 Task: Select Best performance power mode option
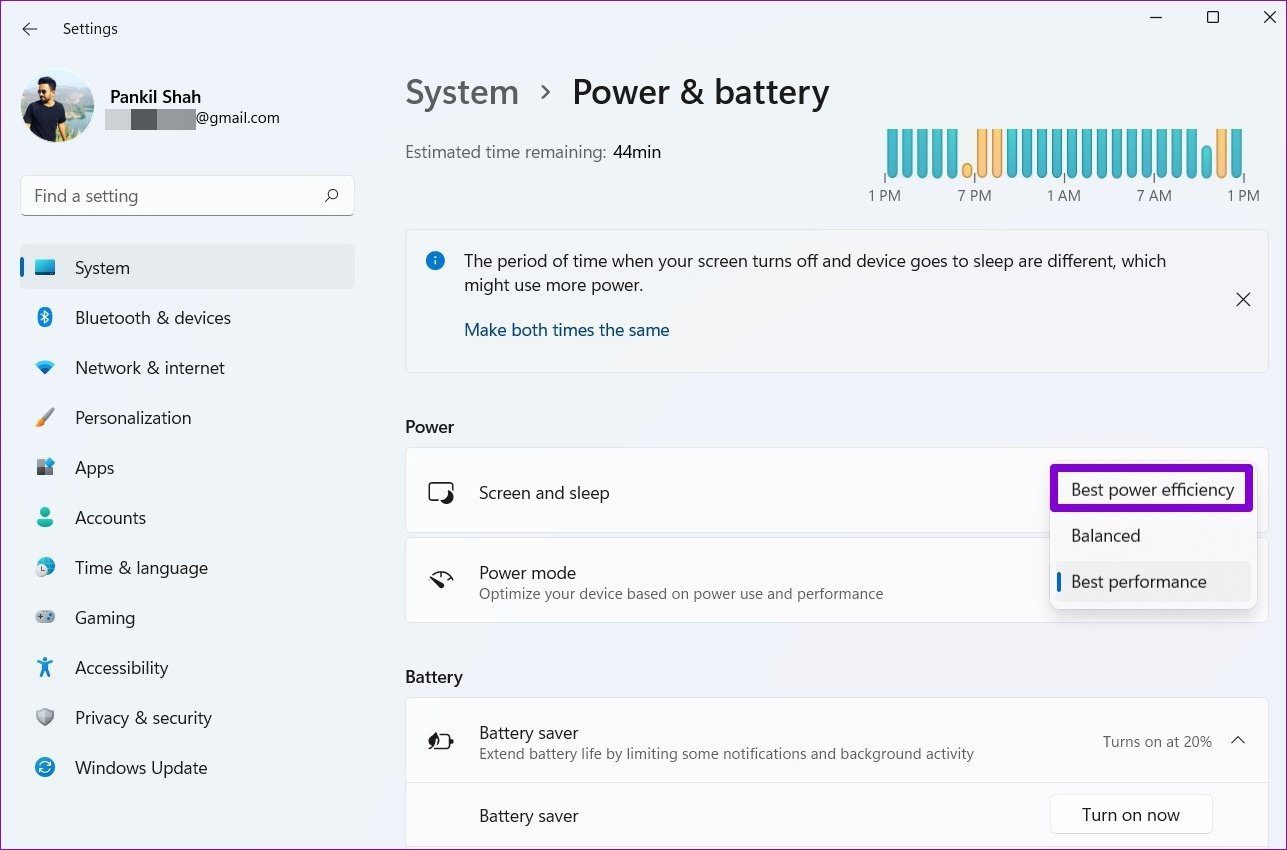tap(1152, 582)
